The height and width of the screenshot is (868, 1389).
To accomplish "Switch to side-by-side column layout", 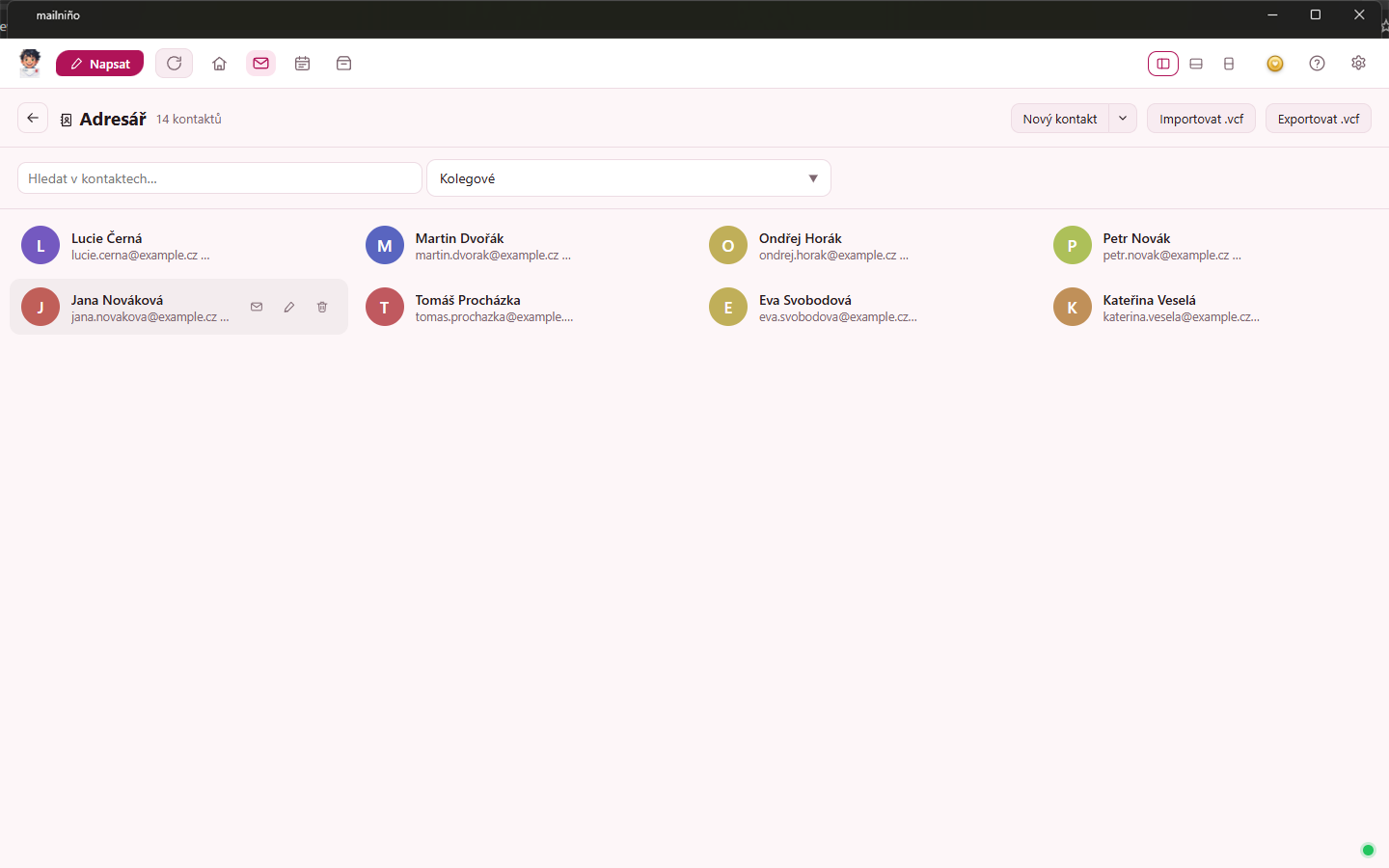I will click(1163, 64).
